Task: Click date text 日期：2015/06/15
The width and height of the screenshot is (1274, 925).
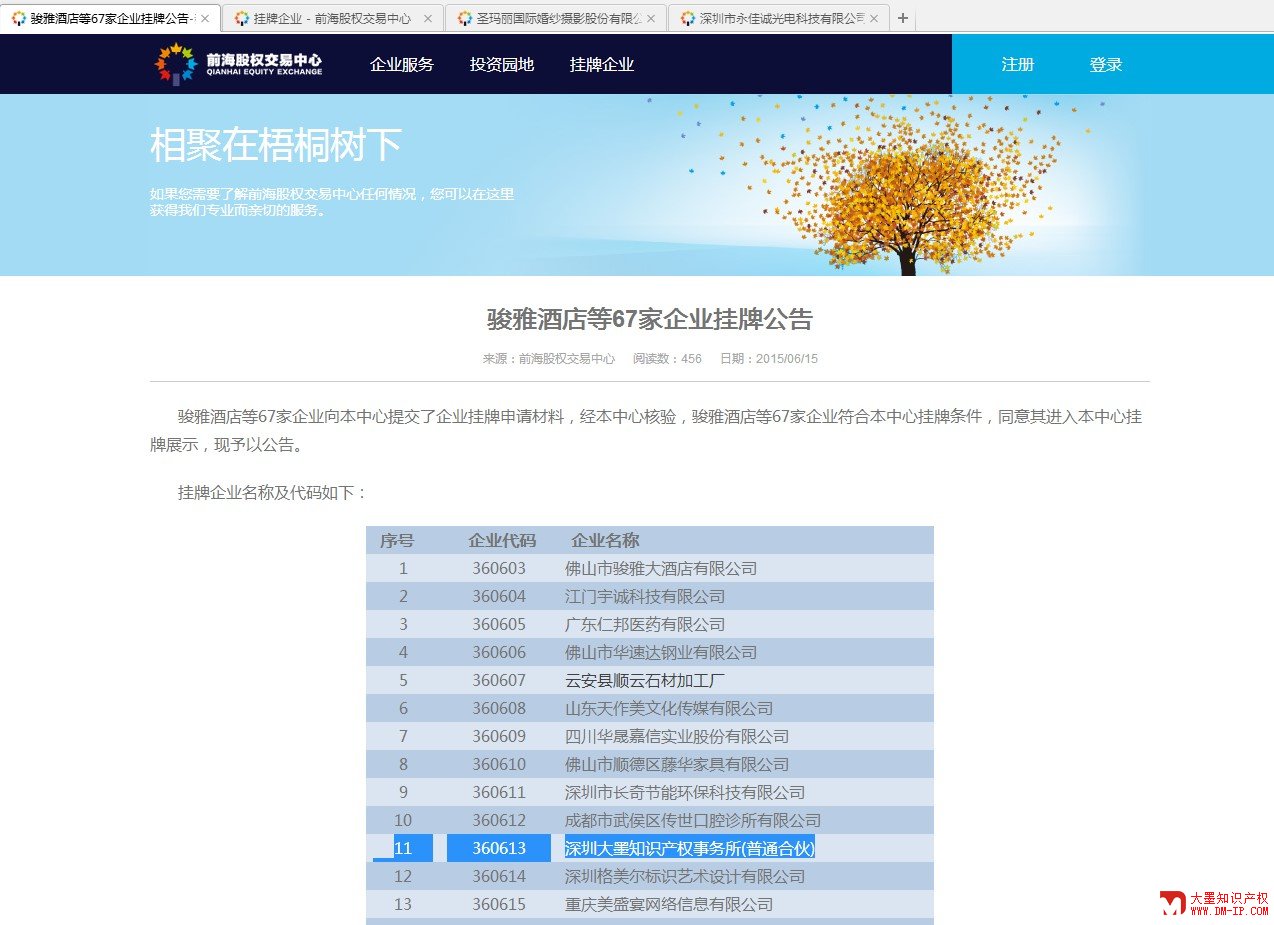Action: tap(769, 358)
